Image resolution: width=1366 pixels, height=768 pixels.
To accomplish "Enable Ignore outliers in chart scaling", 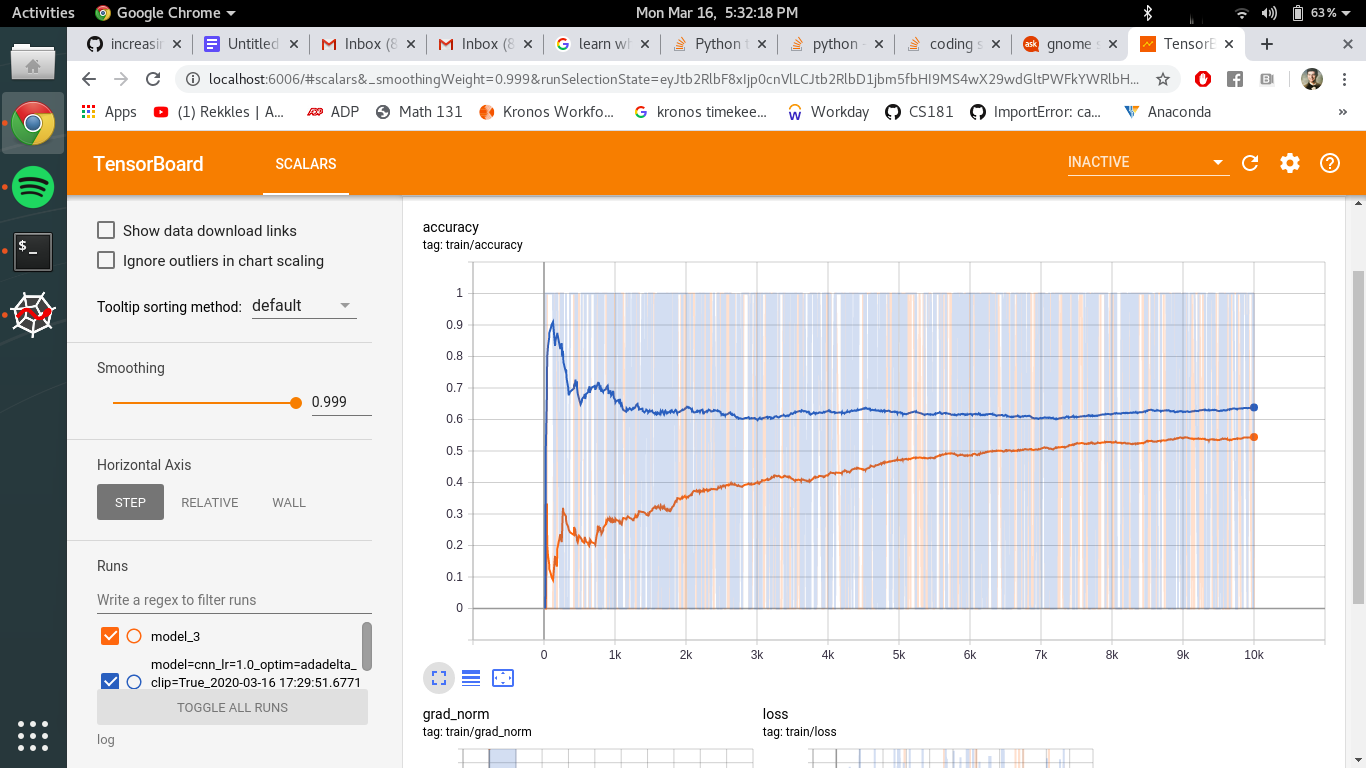I will pos(105,260).
